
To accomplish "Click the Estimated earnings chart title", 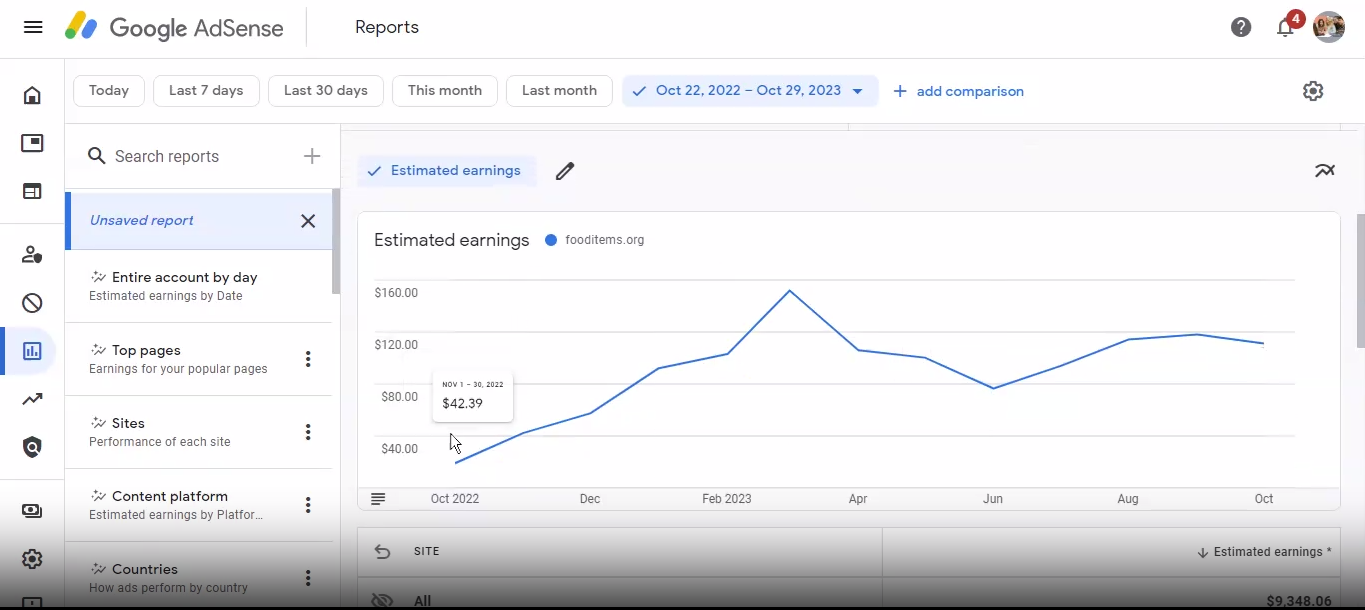I will [452, 240].
